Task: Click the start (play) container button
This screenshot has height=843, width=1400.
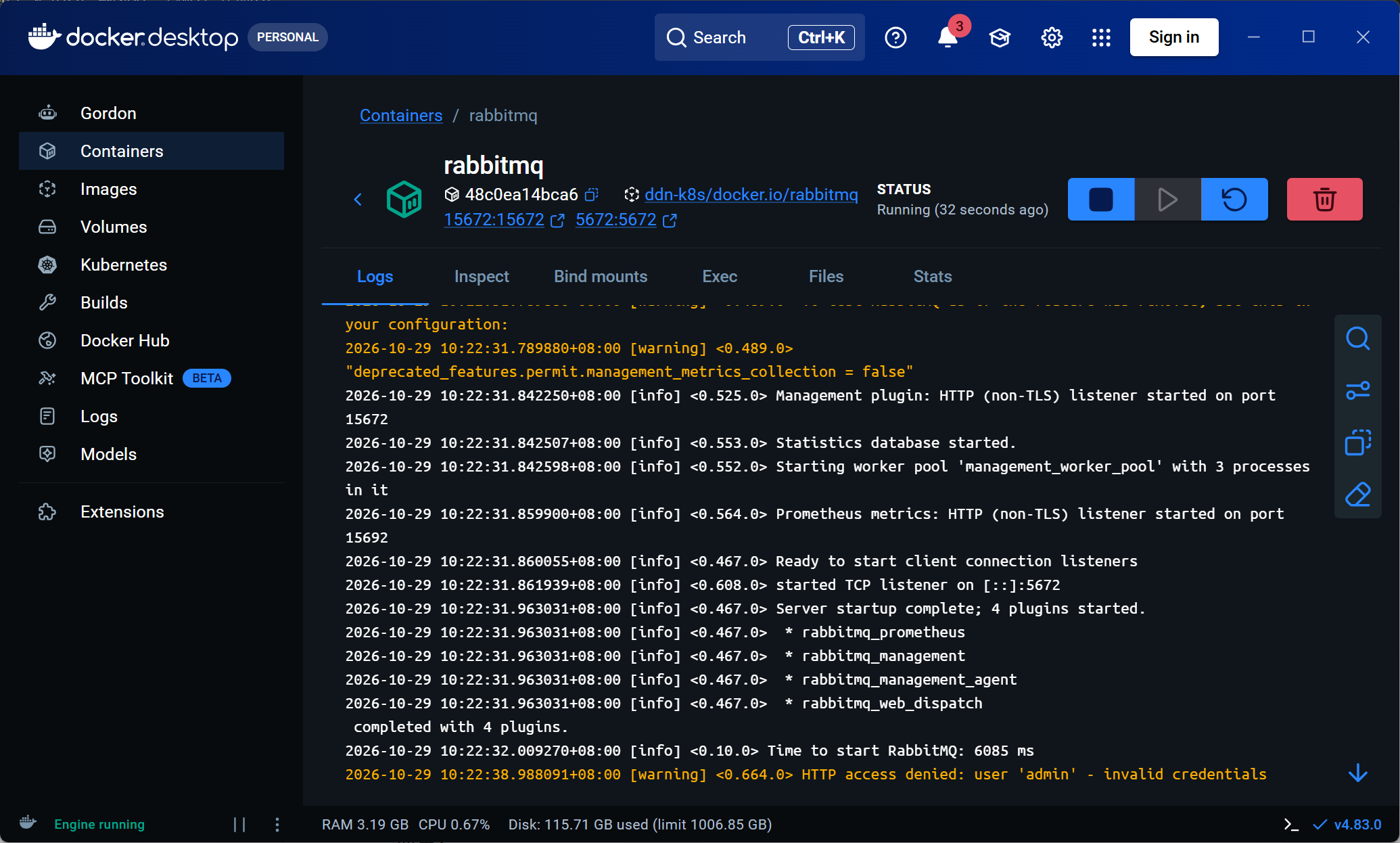Action: [1167, 200]
